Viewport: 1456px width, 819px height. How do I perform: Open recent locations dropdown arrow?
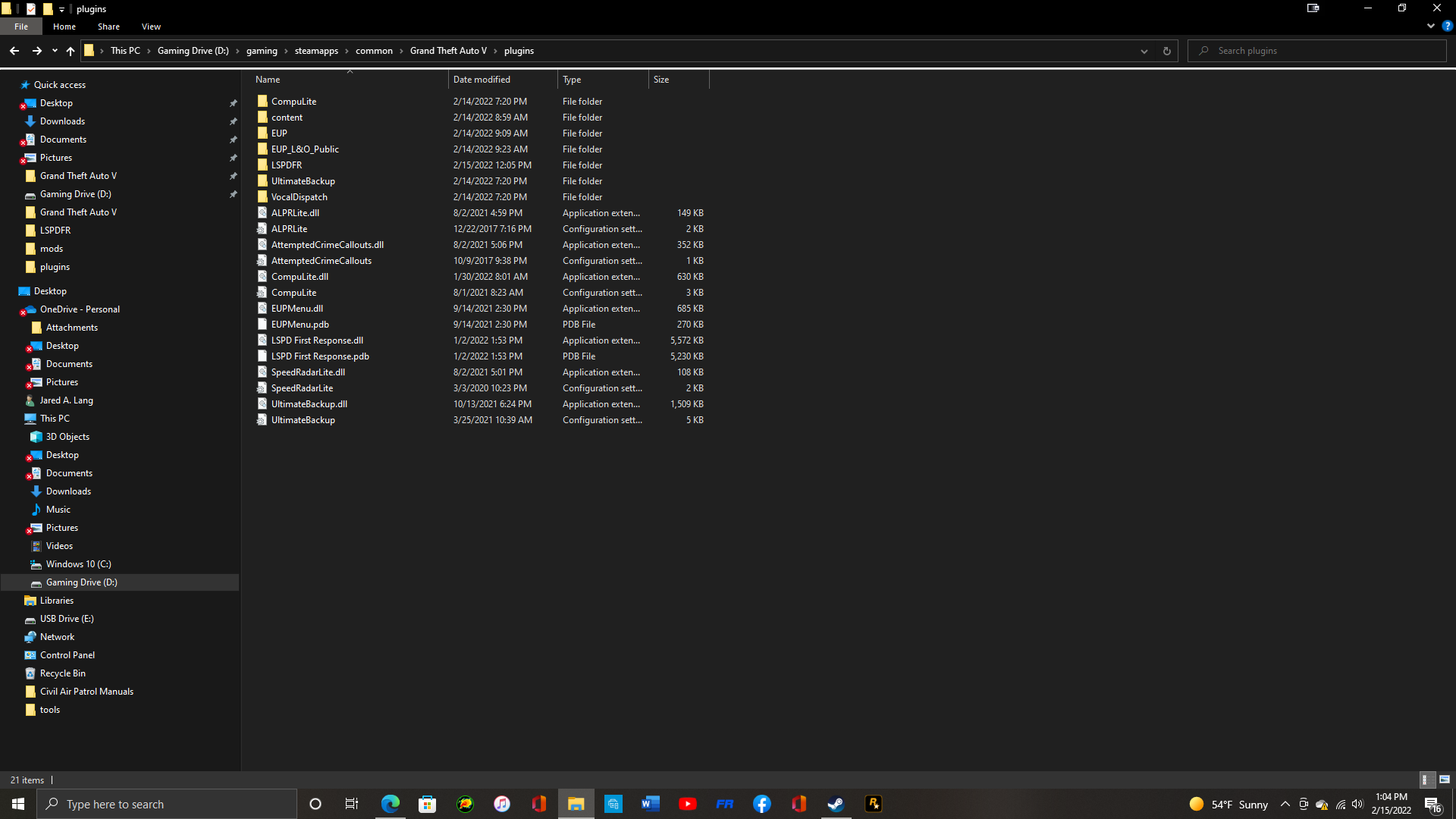(55, 51)
